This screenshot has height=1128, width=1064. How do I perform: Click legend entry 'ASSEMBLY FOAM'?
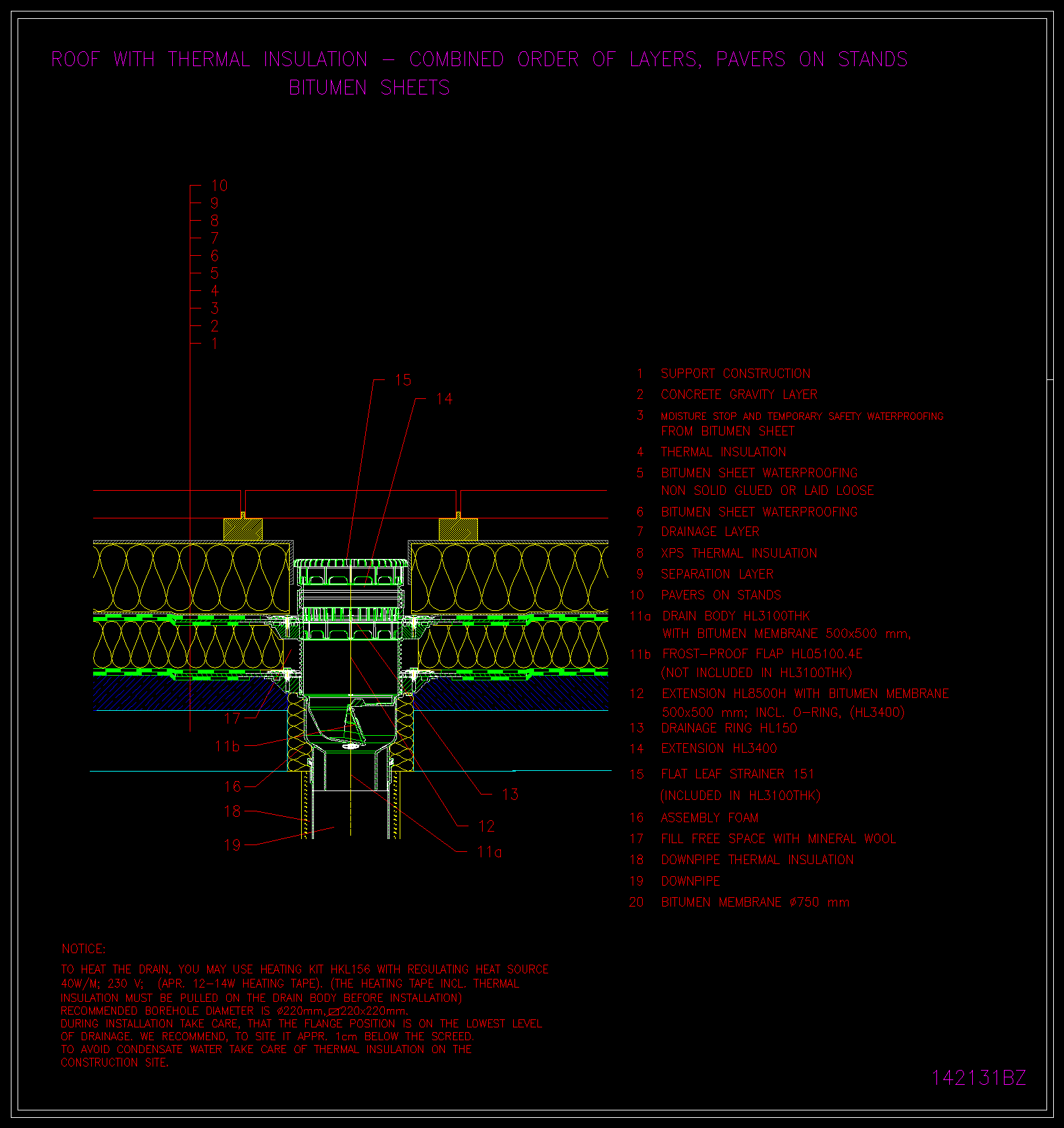(x=710, y=817)
